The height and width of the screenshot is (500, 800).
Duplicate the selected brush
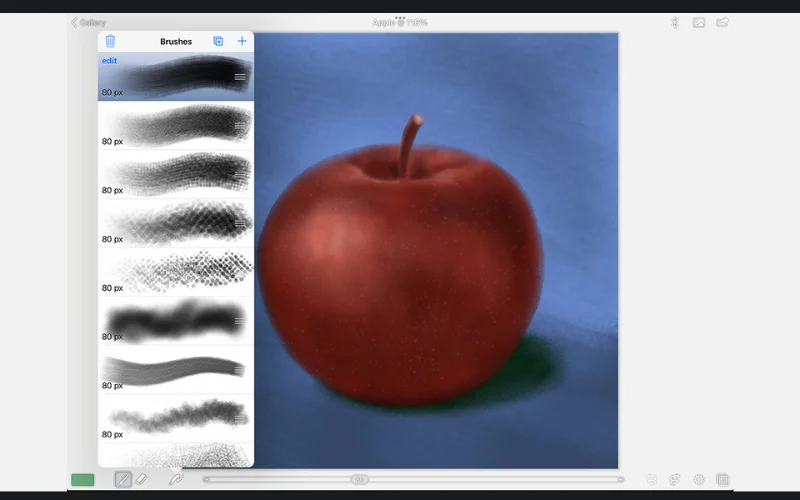(218, 41)
